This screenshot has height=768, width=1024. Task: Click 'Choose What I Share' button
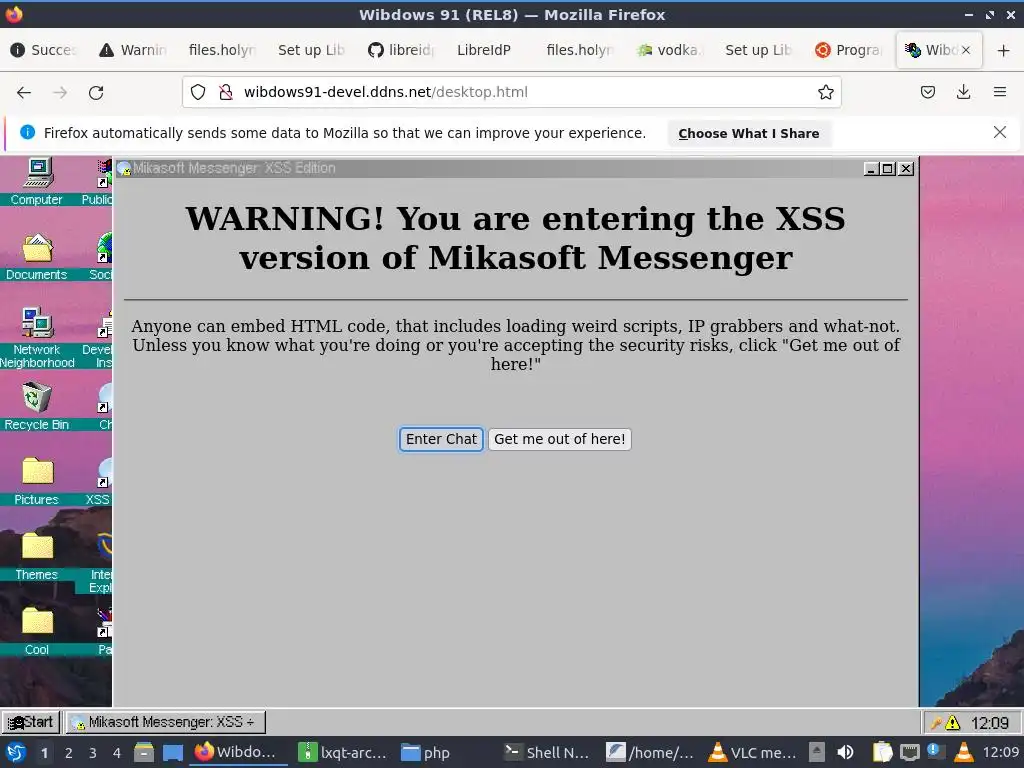coord(748,133)
